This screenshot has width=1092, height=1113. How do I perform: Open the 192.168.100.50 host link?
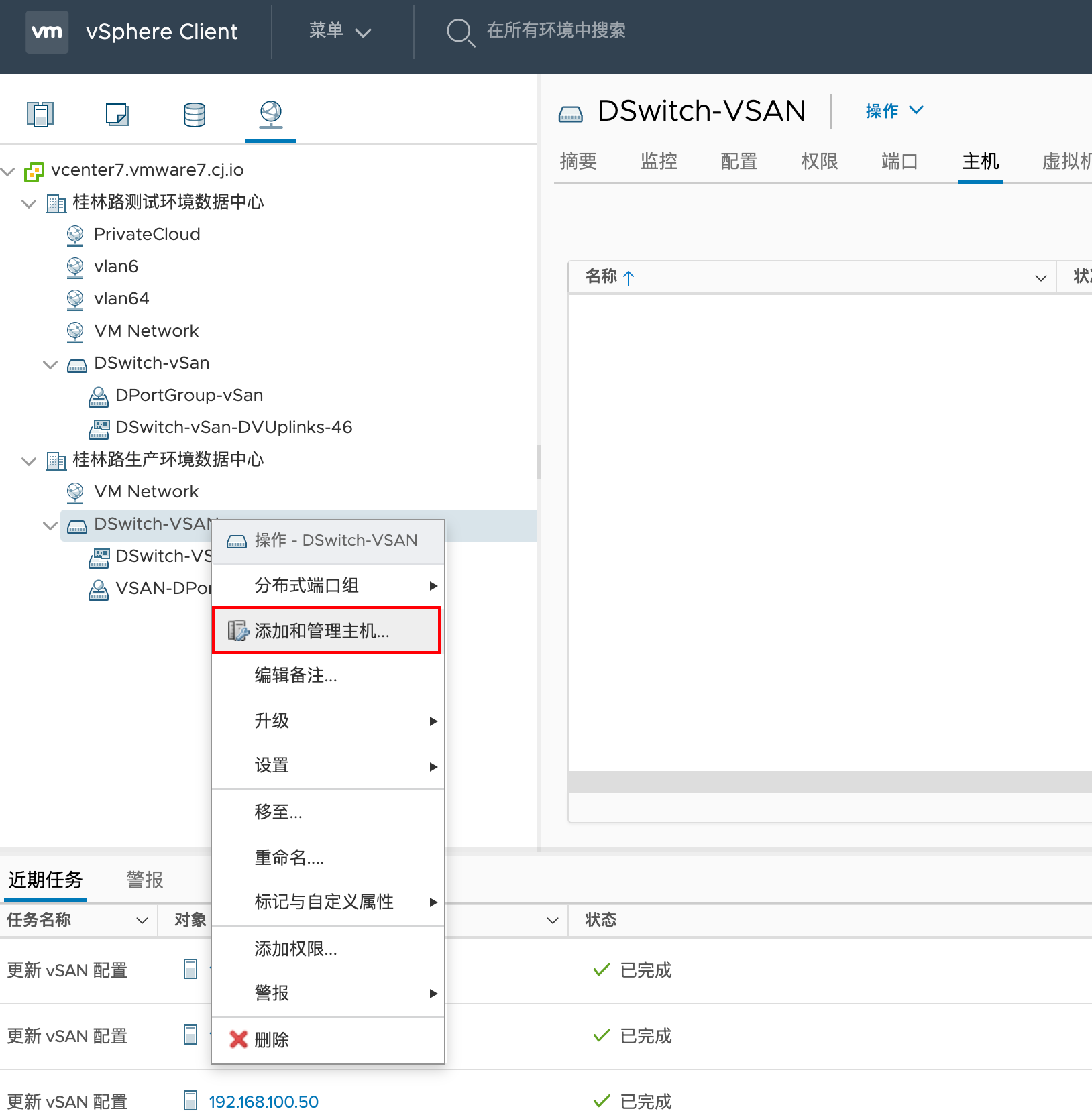pyautogui.click(x=264, y=1102)
